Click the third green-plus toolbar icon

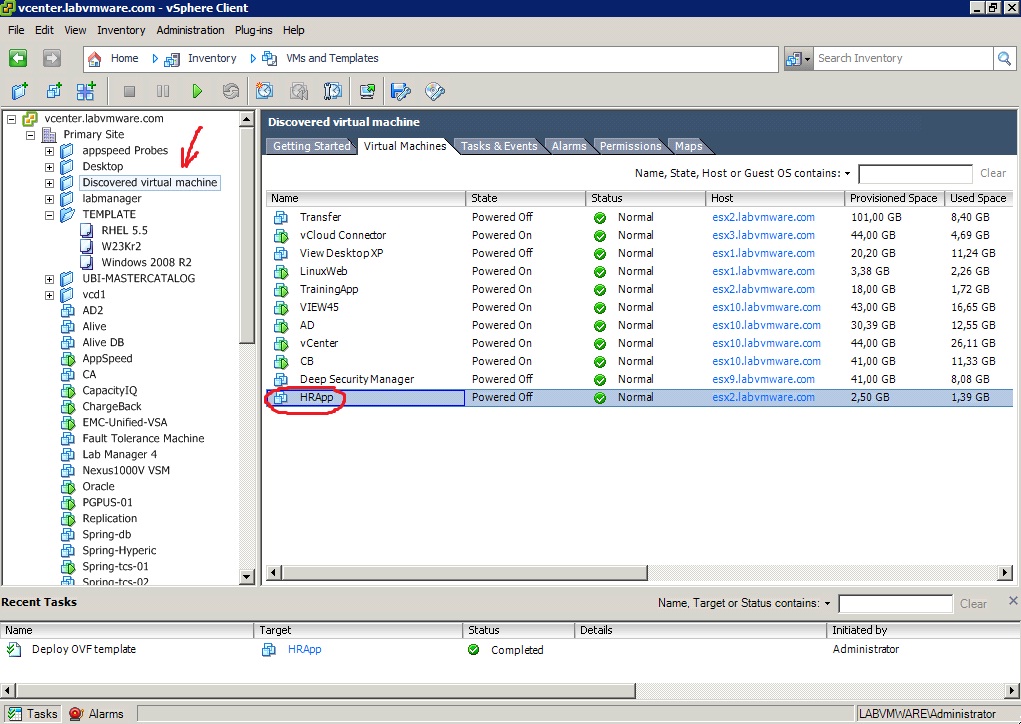86,91
